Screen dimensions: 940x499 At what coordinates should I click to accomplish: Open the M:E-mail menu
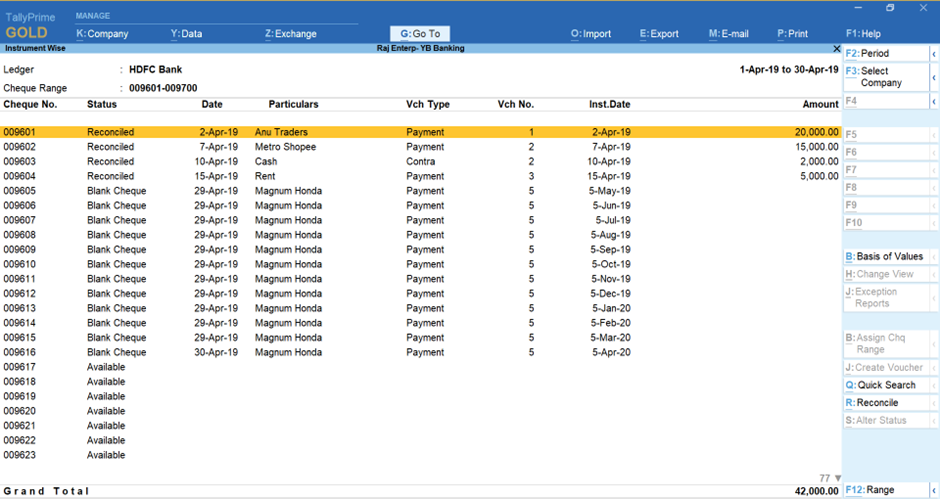(x=728, y=34)
